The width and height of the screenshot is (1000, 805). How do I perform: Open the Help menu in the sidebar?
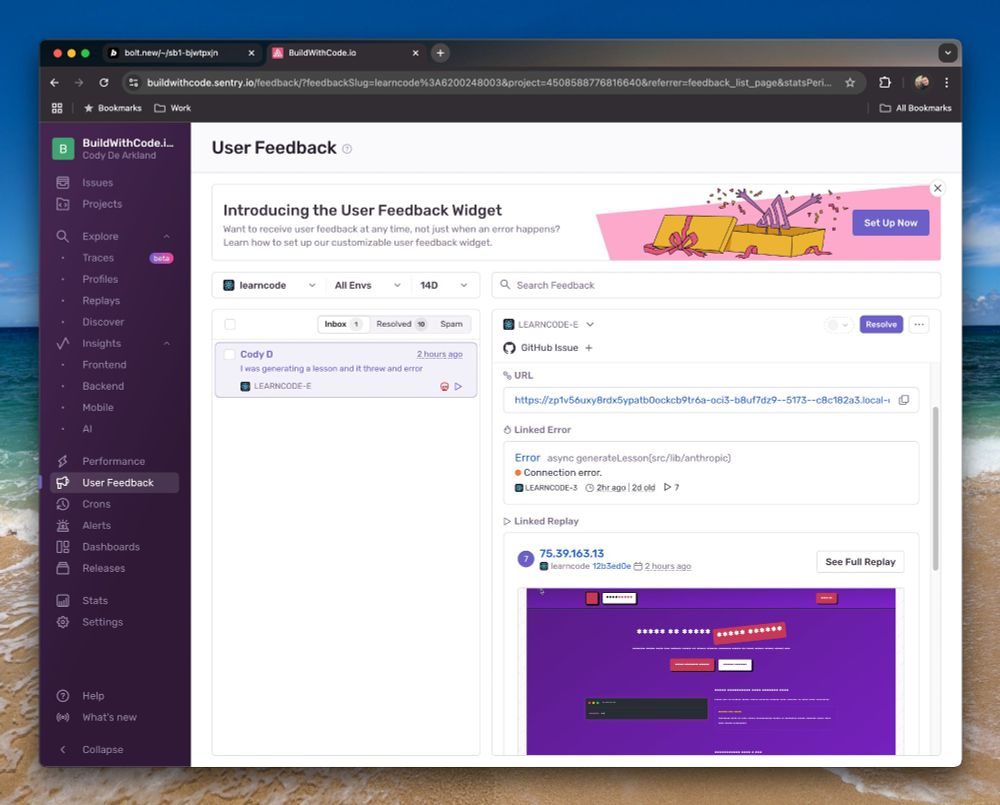[x=92, y=696]
